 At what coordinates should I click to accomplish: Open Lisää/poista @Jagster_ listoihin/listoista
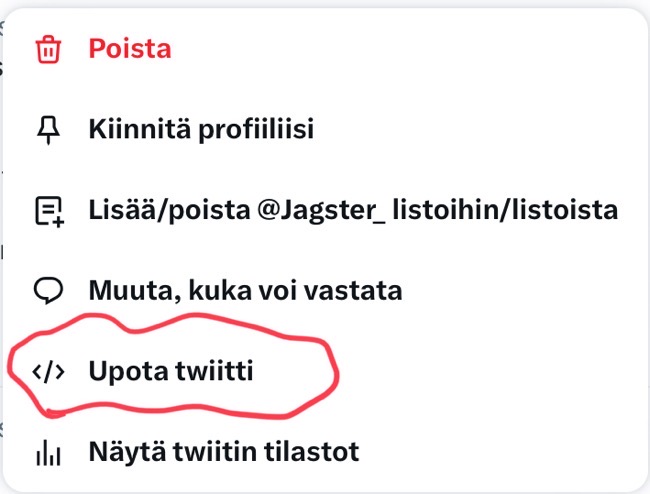353,211
